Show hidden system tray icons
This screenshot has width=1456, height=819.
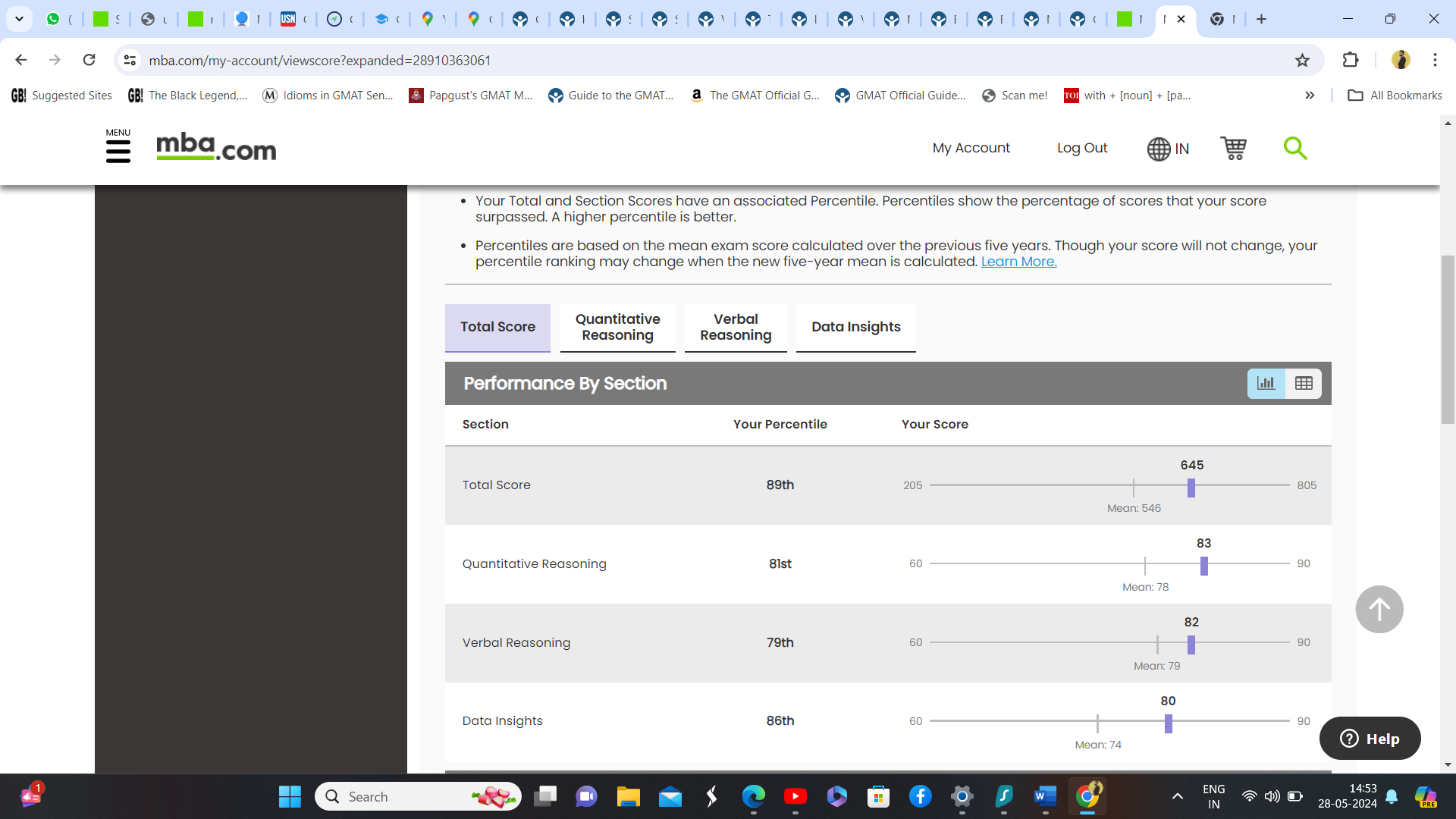click(1177, 796)
